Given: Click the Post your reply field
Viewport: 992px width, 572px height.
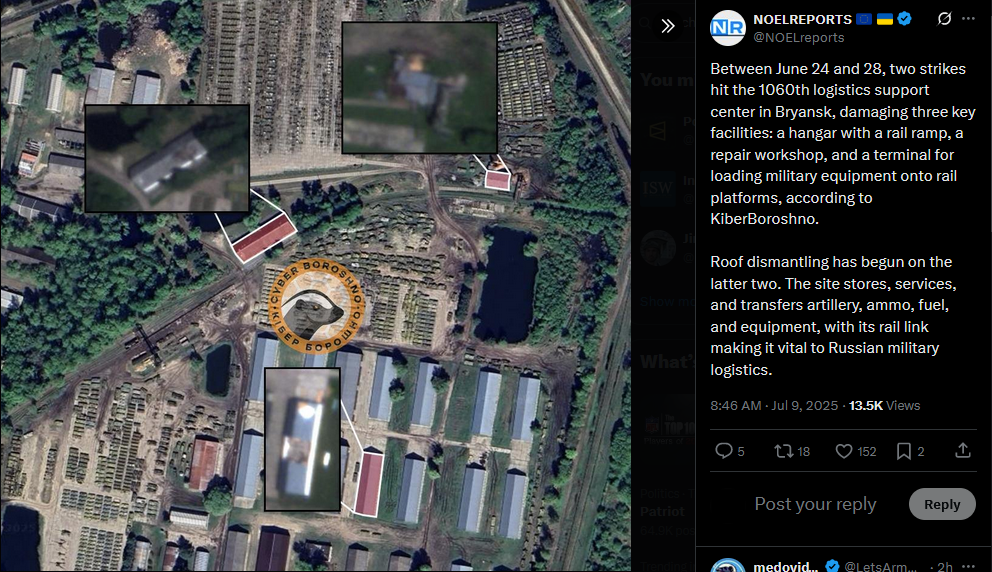Looking at the screenshot, I should pos(815,504).
